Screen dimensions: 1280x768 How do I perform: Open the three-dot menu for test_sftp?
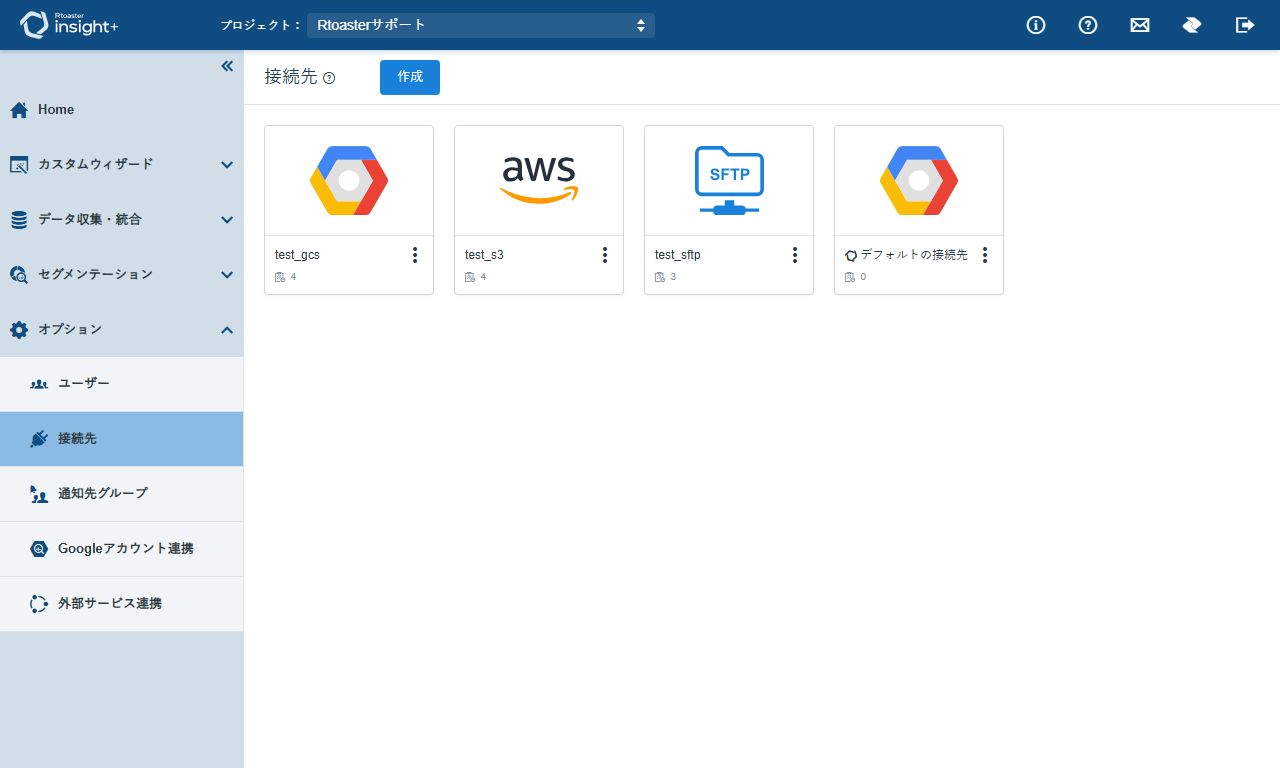[x=795, y=255]
